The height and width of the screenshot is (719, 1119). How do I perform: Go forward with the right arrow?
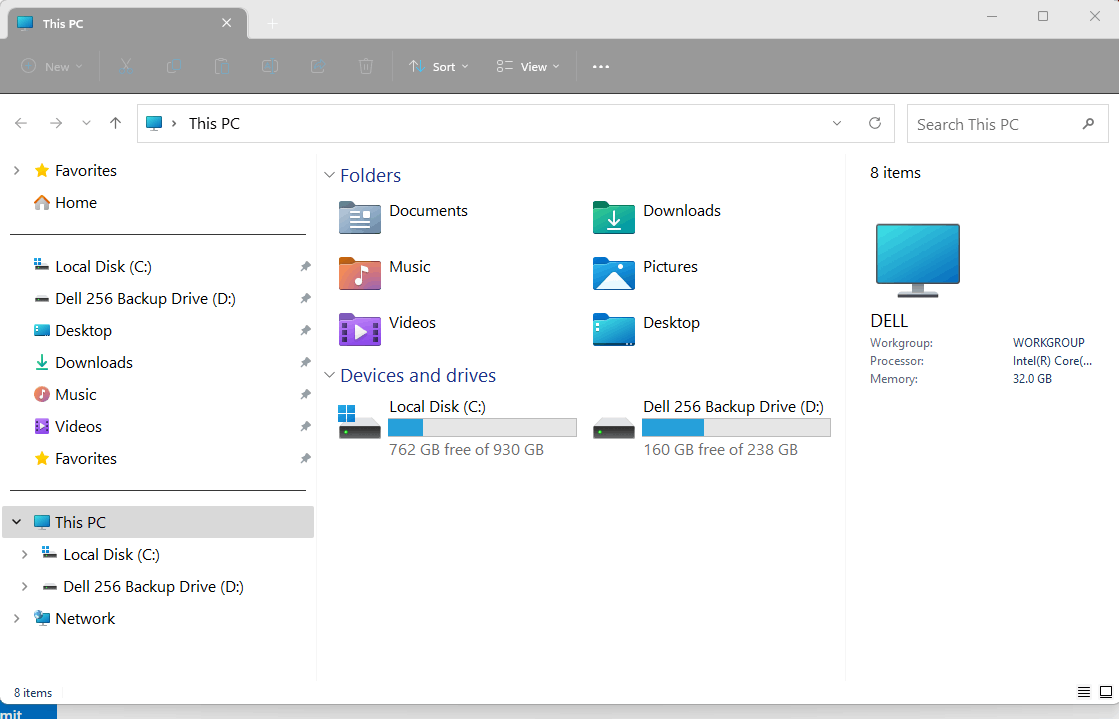click(x=56, y=124)
